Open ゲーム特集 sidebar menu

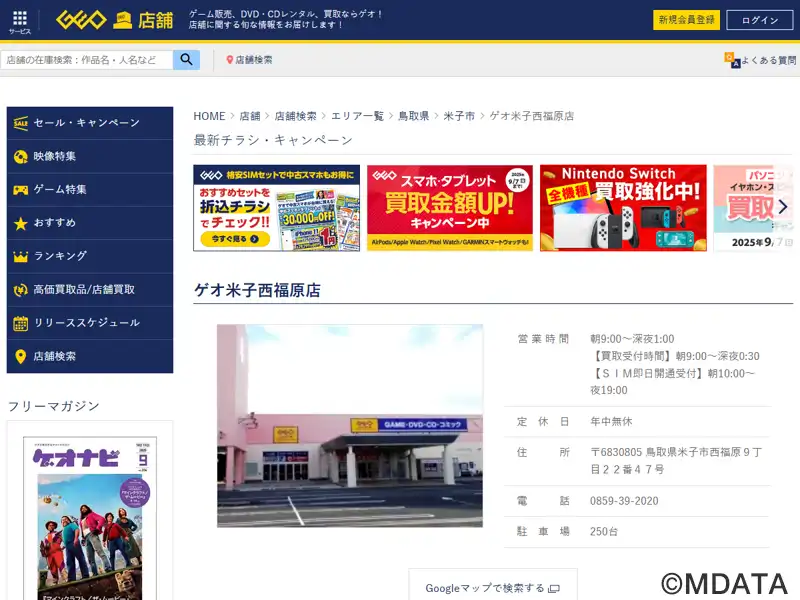point(90,190)
